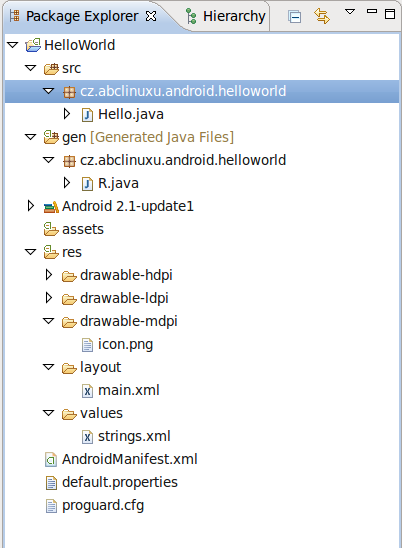
Task: Expand the Hello.java node
Action: (x=66, y=114)
